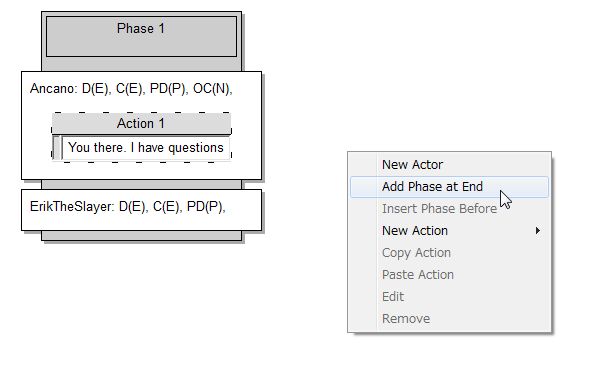The height and width of the screenshot is (370, 597).
Task: Select the Action 1 header
Action: 141,123
